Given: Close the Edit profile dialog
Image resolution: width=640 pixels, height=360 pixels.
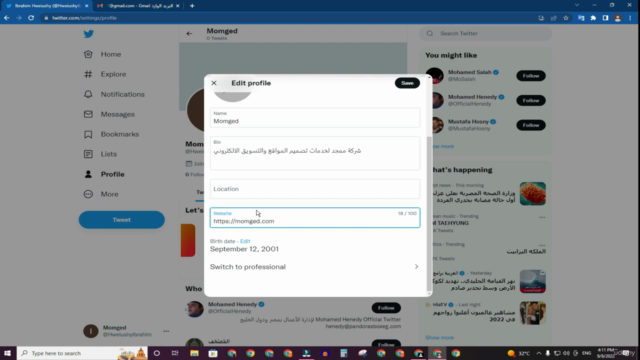Looking at the screenshot, I should (214, 83).
